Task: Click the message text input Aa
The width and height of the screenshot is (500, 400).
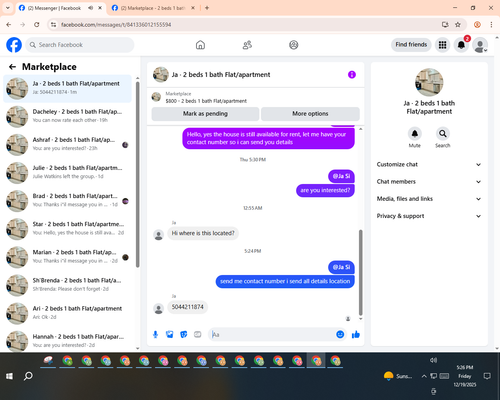Action: coord(273,334)
